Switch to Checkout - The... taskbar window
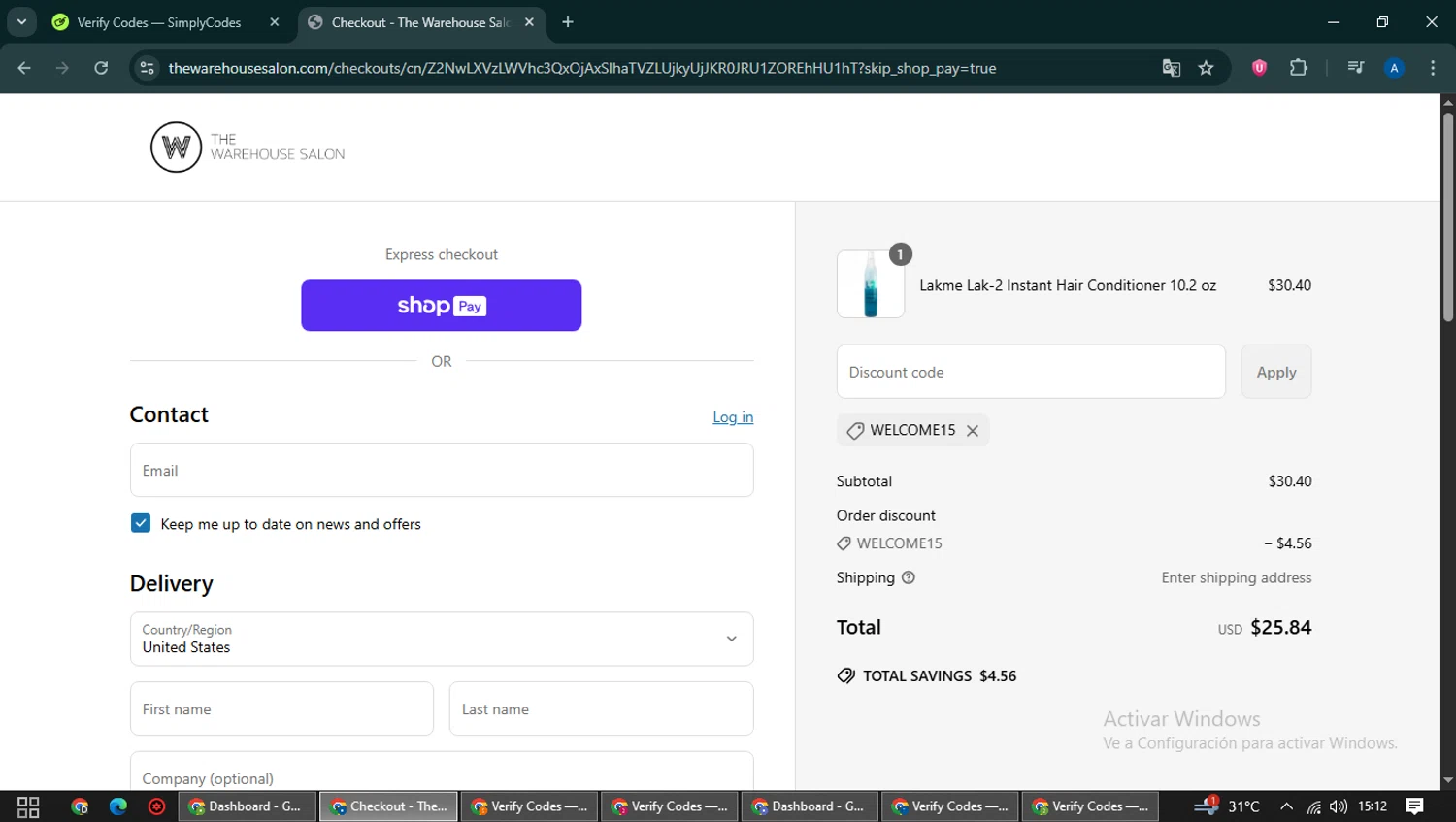The image size is (1456, 822). pyautogui.click(x=388, y=806)
